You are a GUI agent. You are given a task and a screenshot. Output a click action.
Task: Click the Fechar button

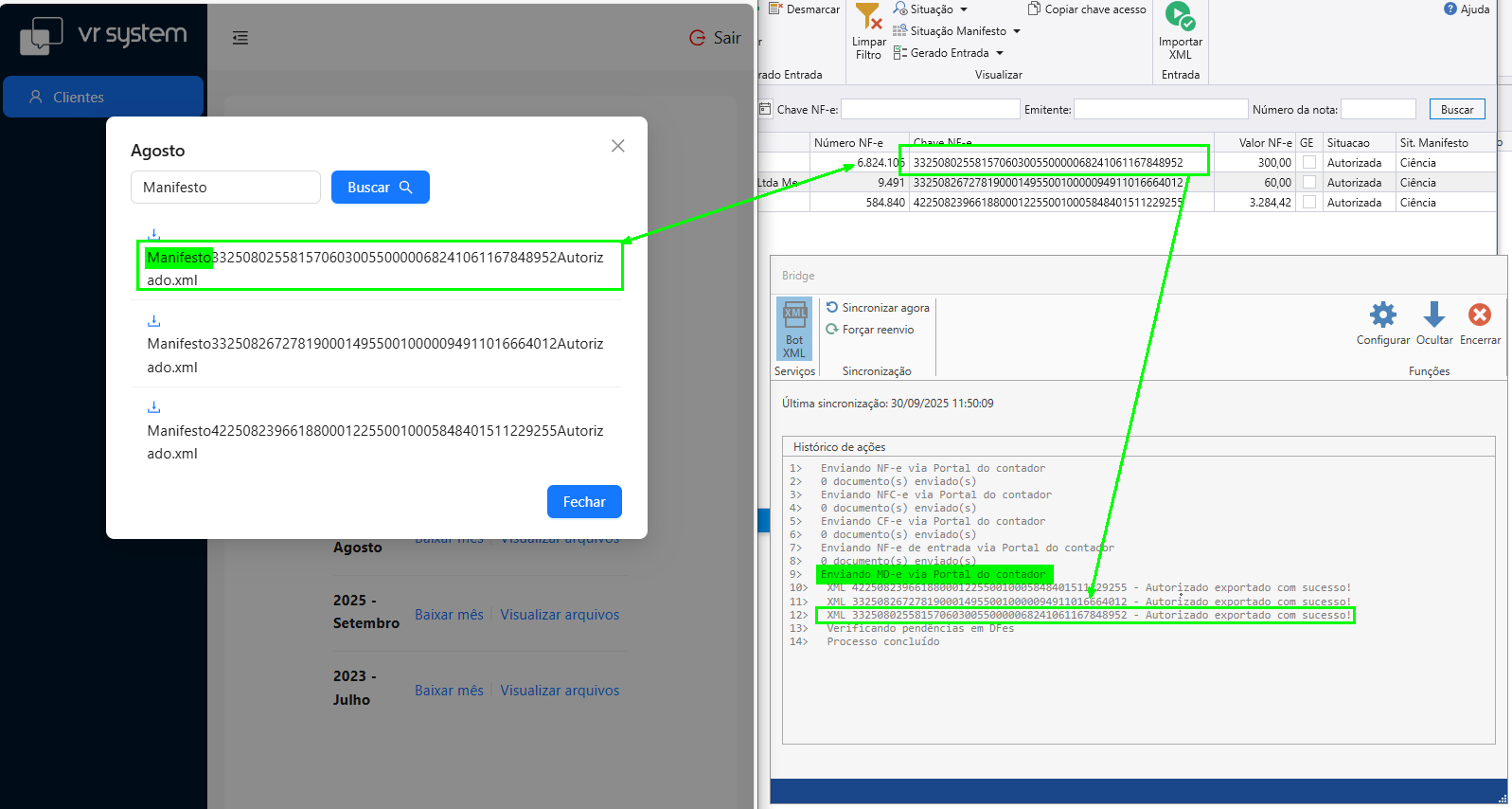[584, 502]
